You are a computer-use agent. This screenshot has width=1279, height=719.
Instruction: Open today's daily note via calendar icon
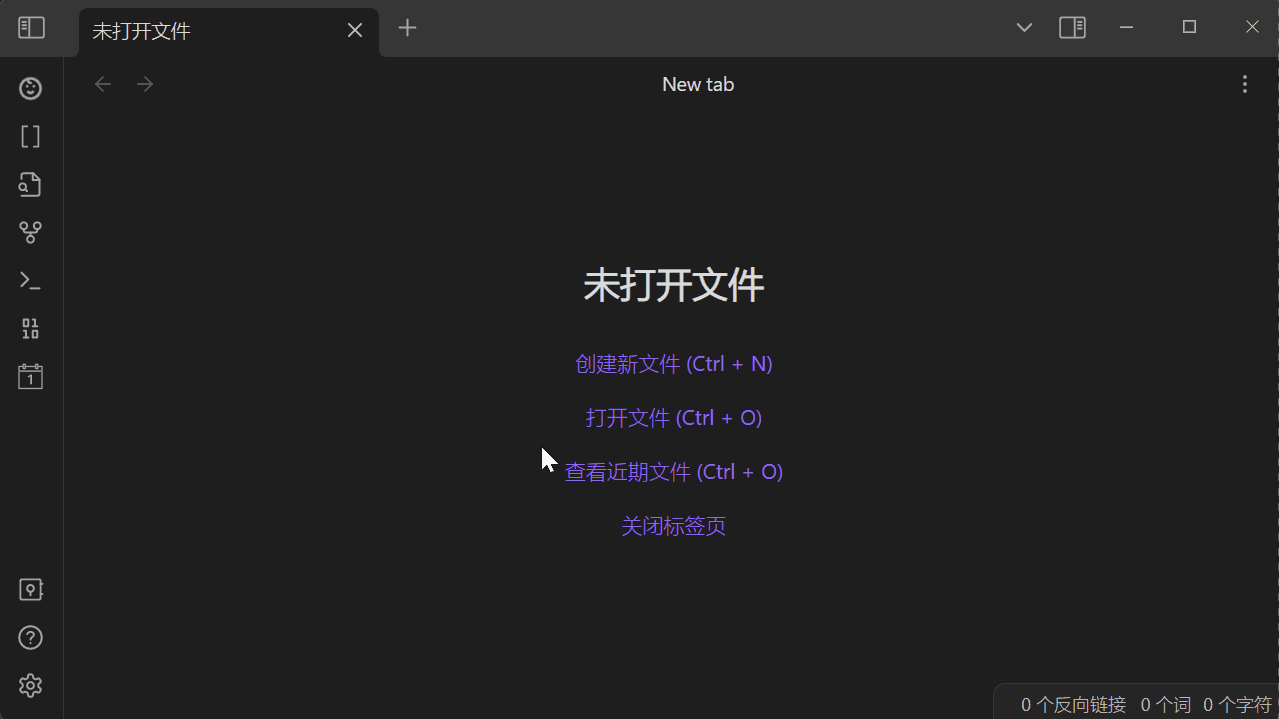click(30, 376)
